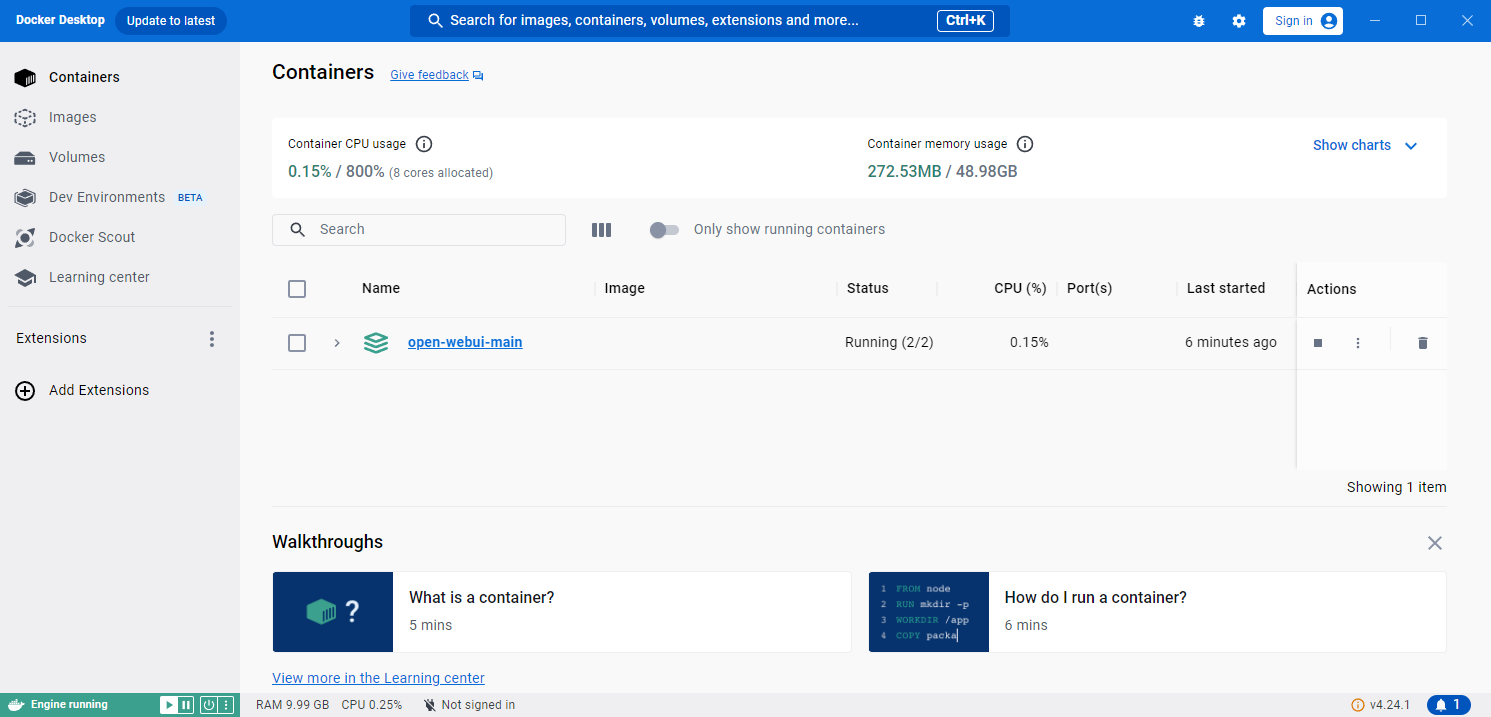Open engine status three-dot menu
1491x717 pixels.
pyautogui.click(x=226, y=705)
